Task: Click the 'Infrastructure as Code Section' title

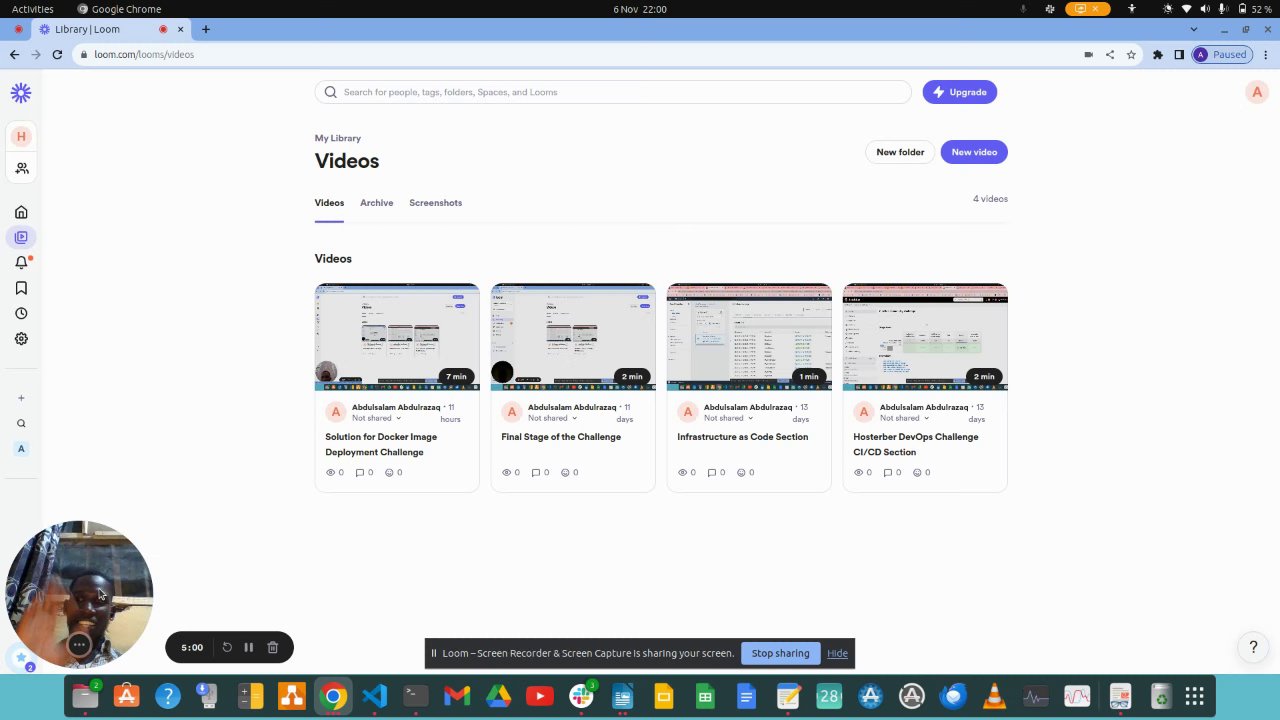Action: coord(742,437)
